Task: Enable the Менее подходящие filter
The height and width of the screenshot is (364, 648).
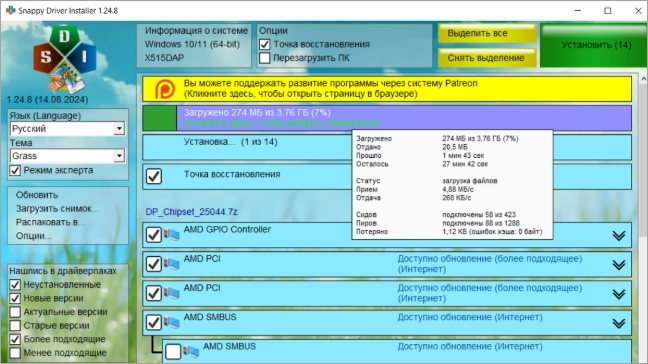Action: [x=15, y=353]
